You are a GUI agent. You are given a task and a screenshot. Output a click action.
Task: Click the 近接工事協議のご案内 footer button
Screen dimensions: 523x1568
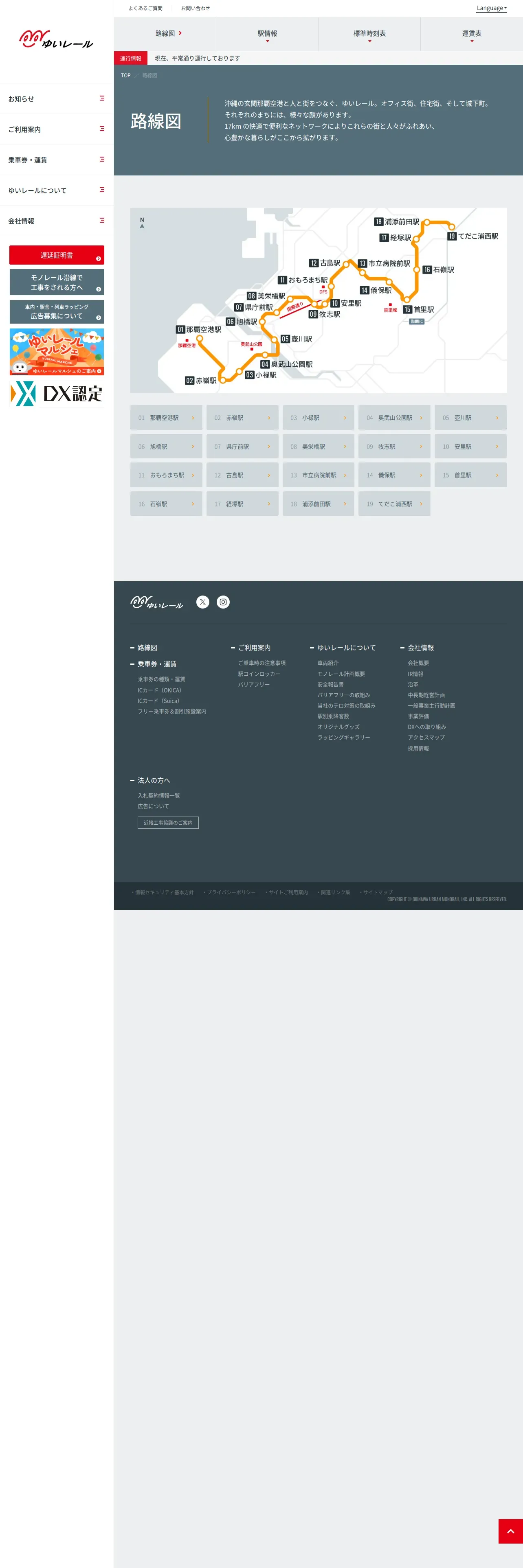point(168,822)
